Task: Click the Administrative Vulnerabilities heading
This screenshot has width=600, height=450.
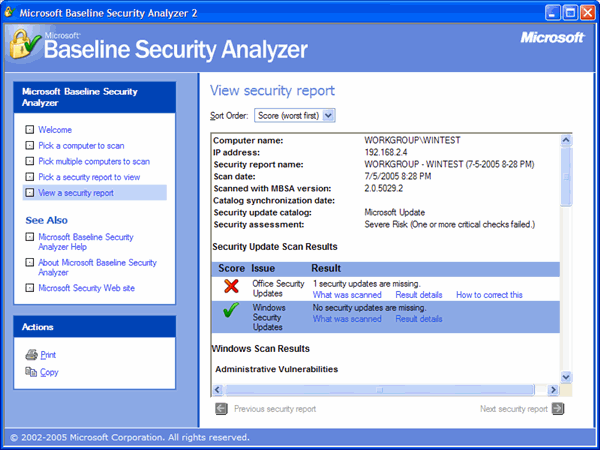Action: pyautogui.click(x=277, y=369)
